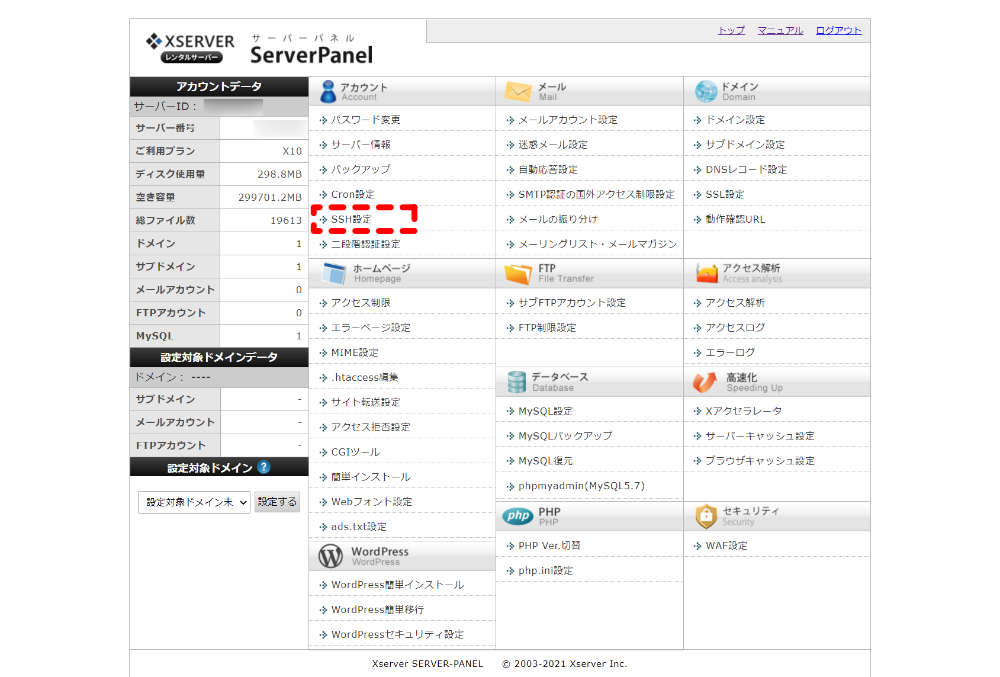Open WordPress簡単インストール
The height and width of the screenshot is (677, 1000).
[x=397, y=585]
